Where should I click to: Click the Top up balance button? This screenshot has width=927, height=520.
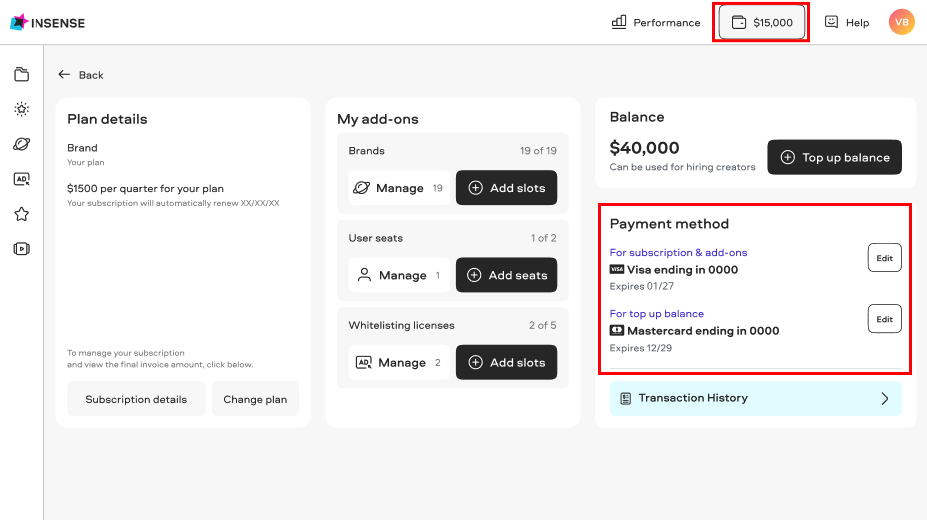(834, 157)
